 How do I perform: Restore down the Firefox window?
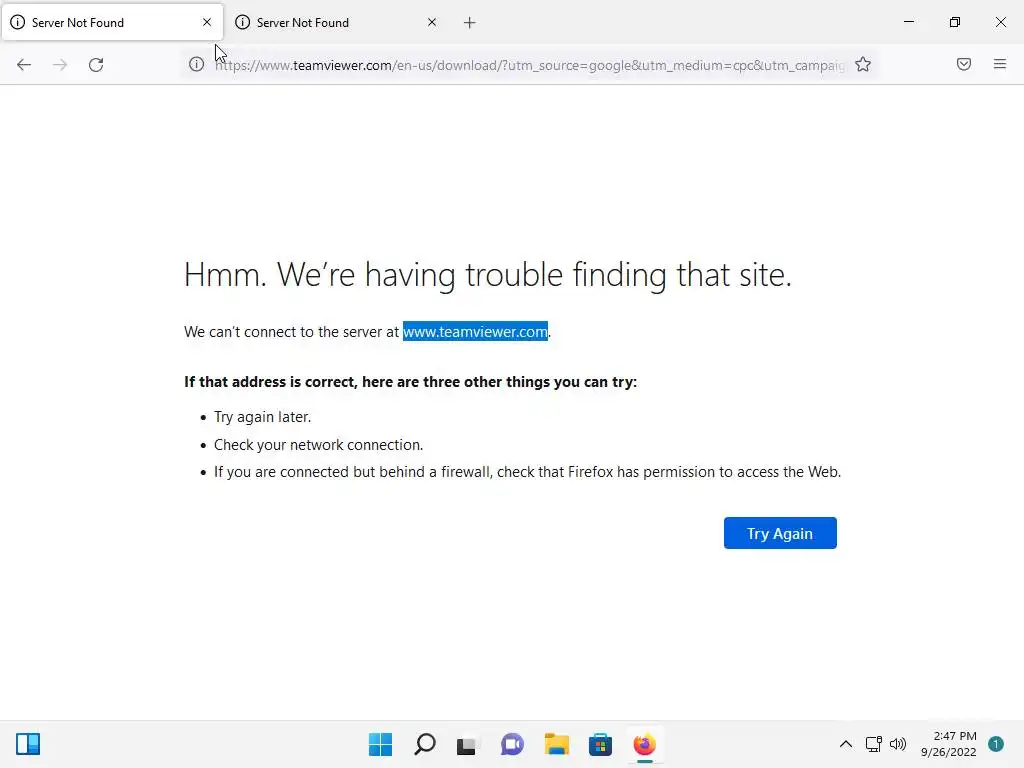click(x=955, y=22)
